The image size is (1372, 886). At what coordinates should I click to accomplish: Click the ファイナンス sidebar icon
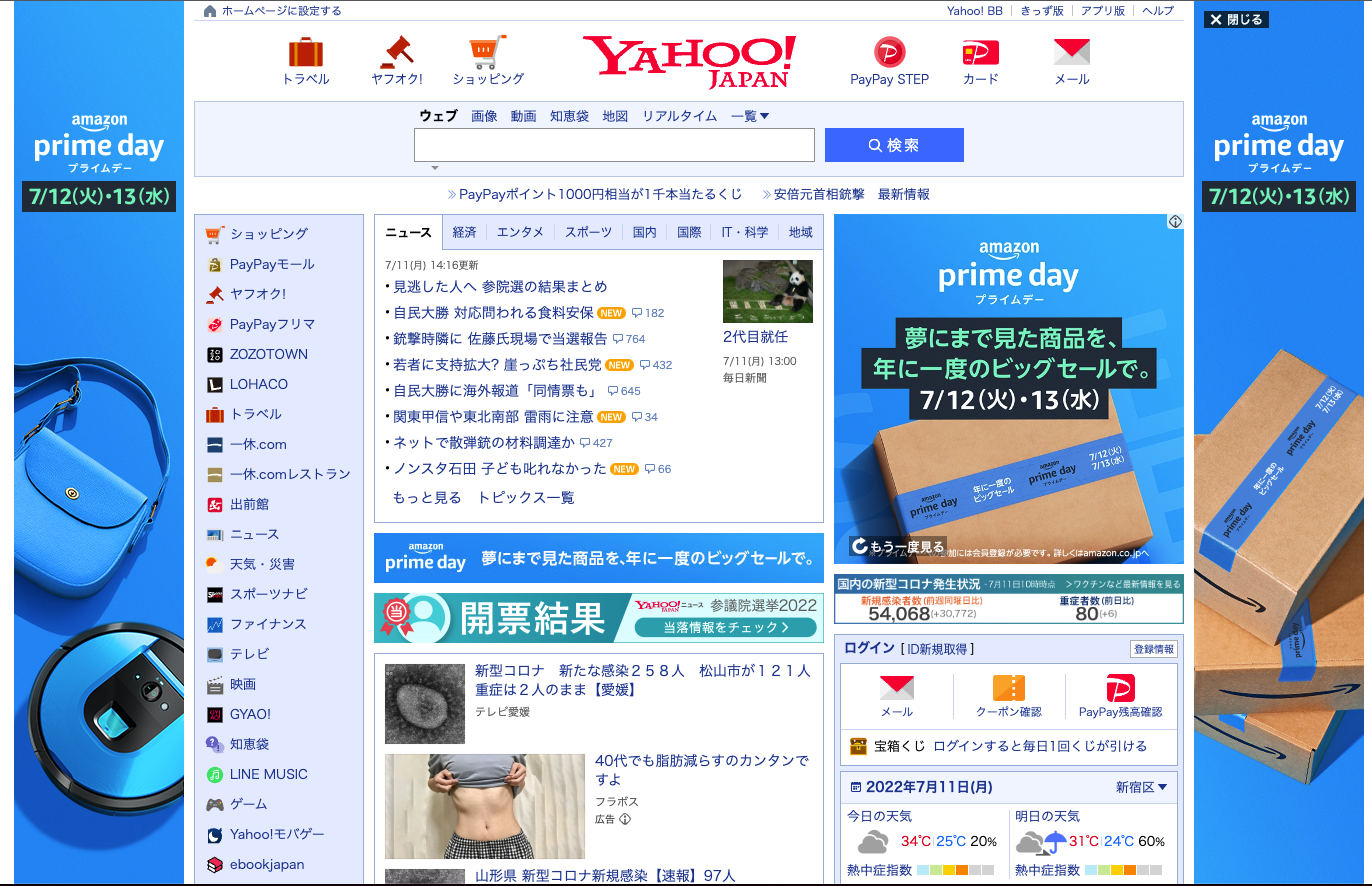tap(213, 624)
